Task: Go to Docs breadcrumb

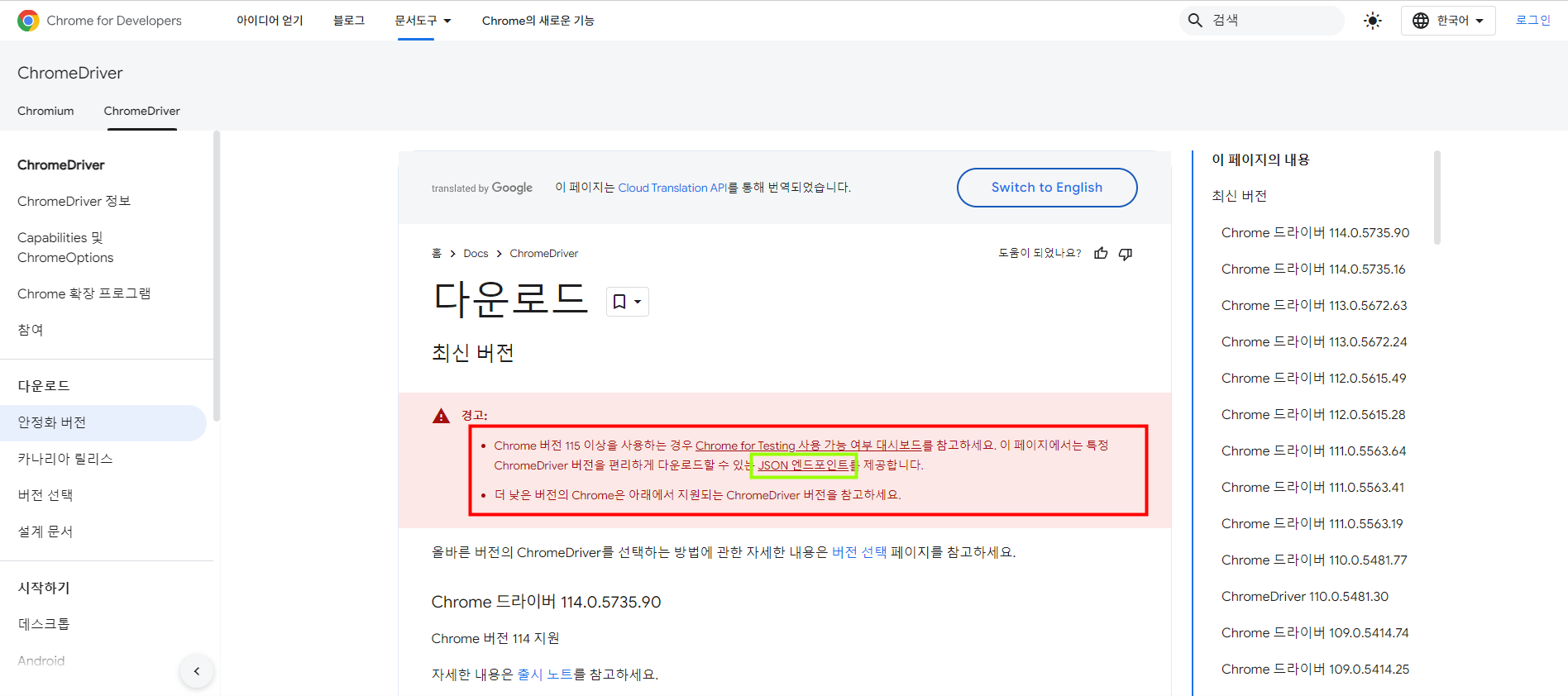Action: [x=476, y=254]
